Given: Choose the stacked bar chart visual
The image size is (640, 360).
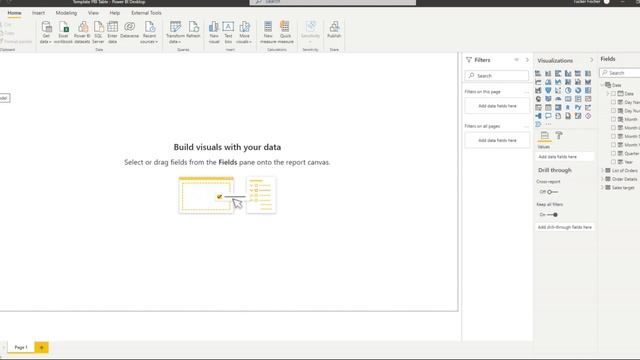Looking at the screenshot, I should point(538,73).
